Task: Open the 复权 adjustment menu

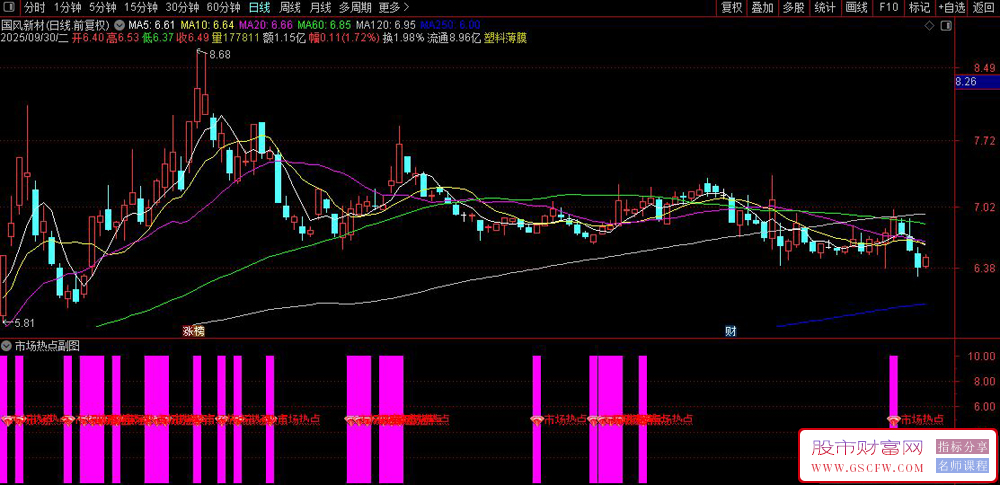Action: [732, 8]
